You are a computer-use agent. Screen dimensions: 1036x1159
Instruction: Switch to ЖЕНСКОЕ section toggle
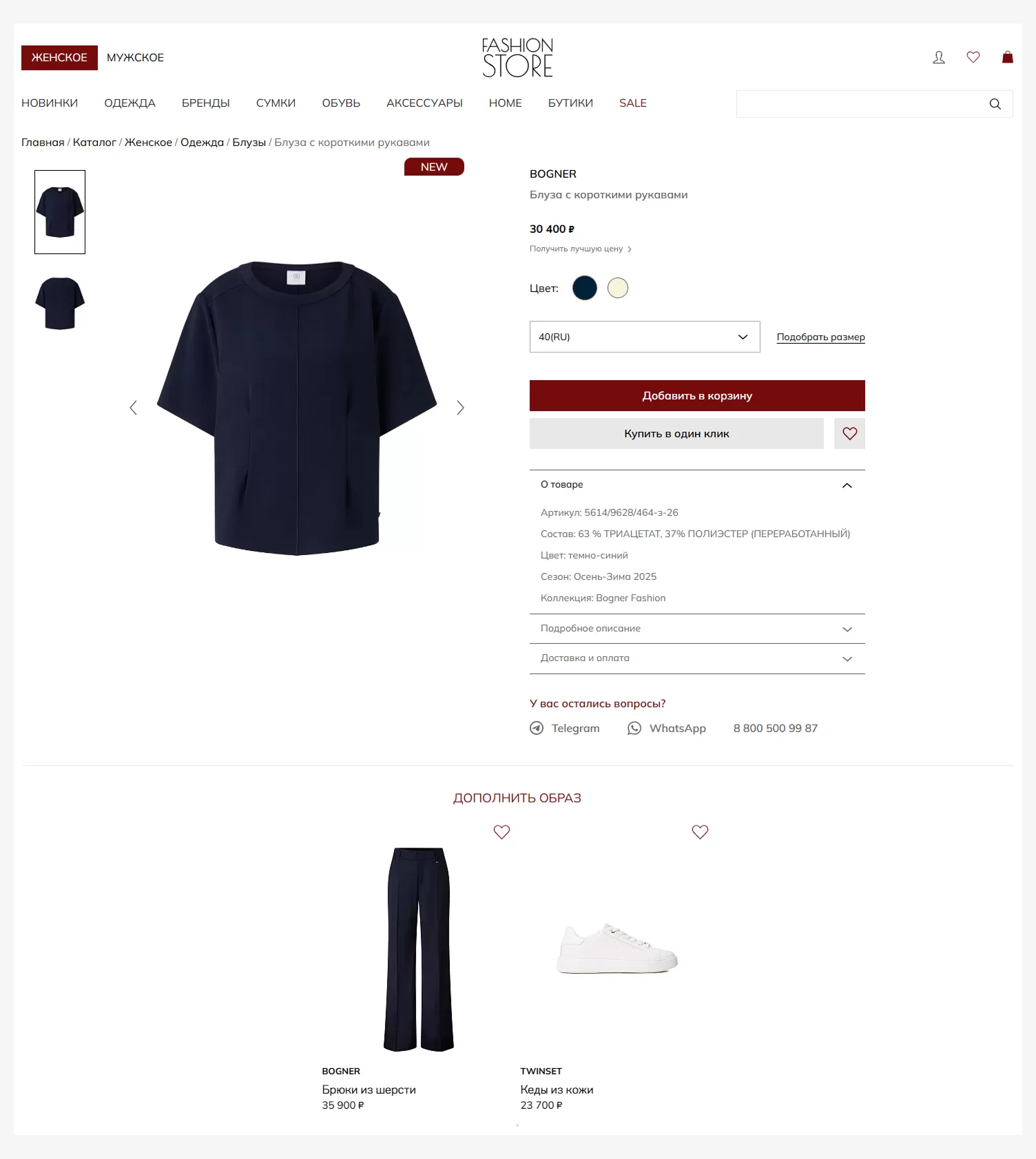click(x=59, y=58)
